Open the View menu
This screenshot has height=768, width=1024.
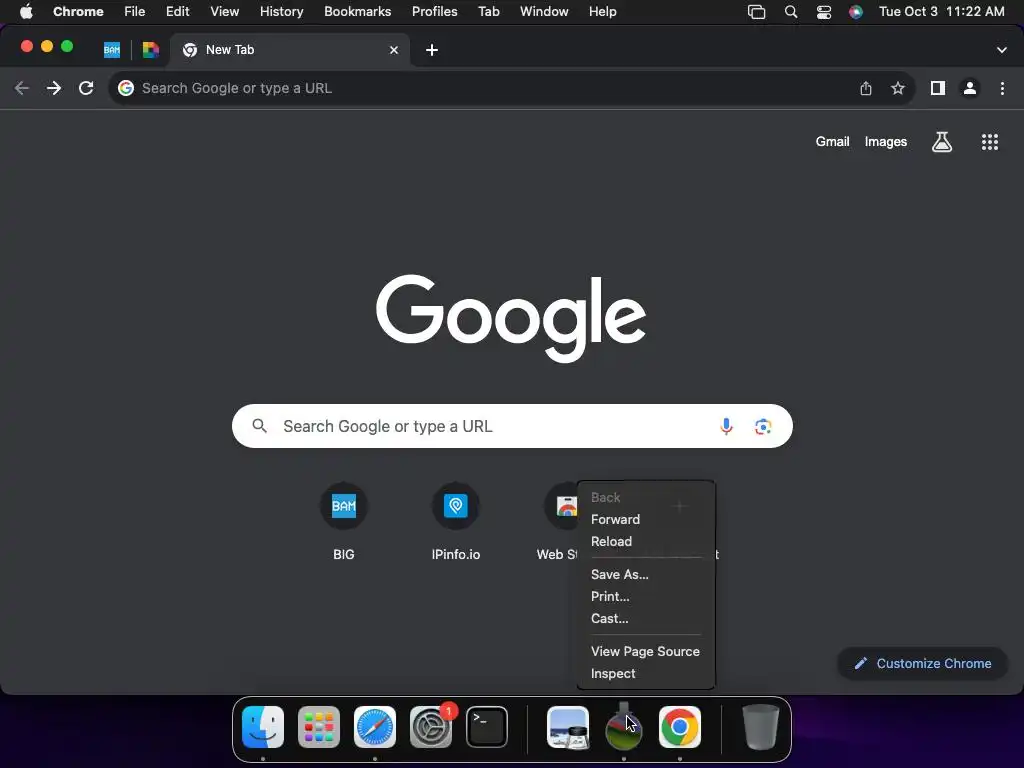point(225,12)
